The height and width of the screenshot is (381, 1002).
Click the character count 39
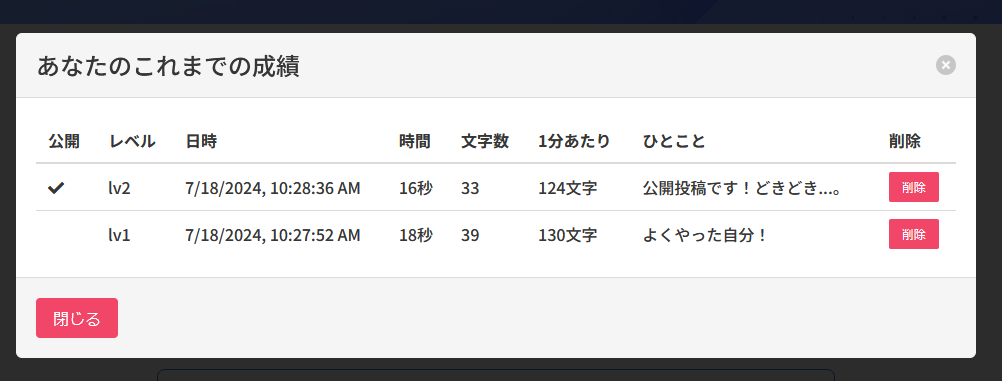(470, 235)
